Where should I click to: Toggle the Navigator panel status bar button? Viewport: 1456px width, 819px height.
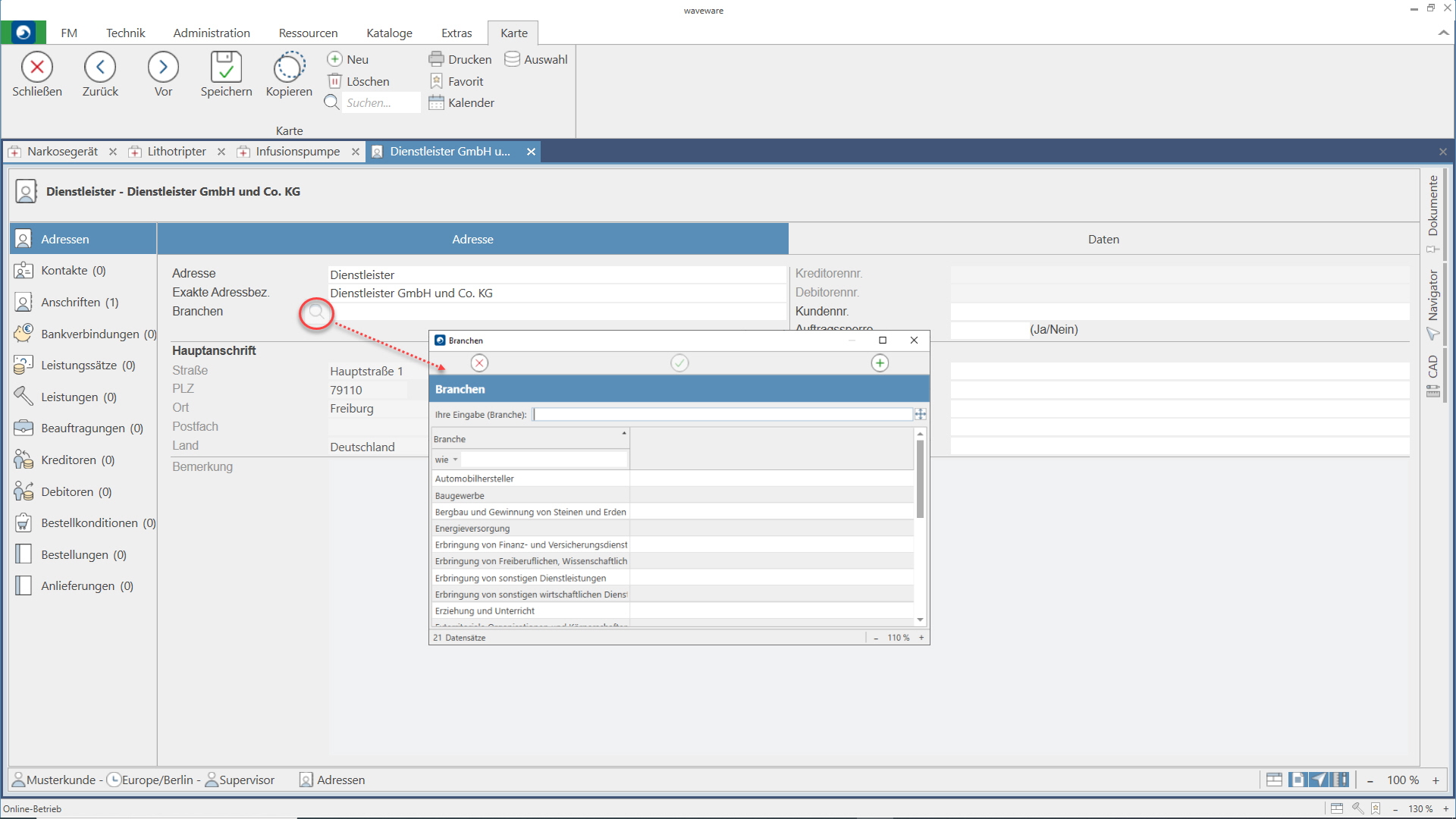coord(1319,780)
